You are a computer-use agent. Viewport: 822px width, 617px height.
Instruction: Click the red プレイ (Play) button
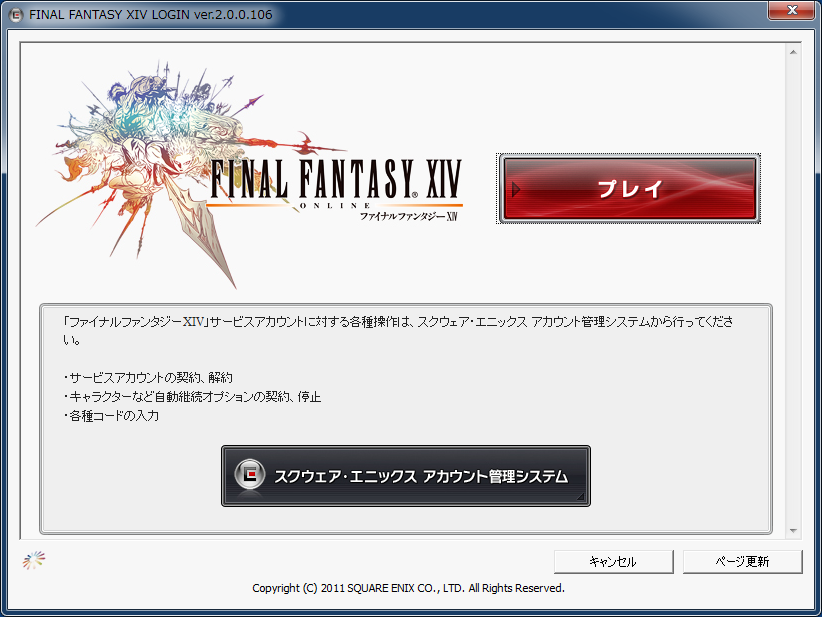(628, 189)
